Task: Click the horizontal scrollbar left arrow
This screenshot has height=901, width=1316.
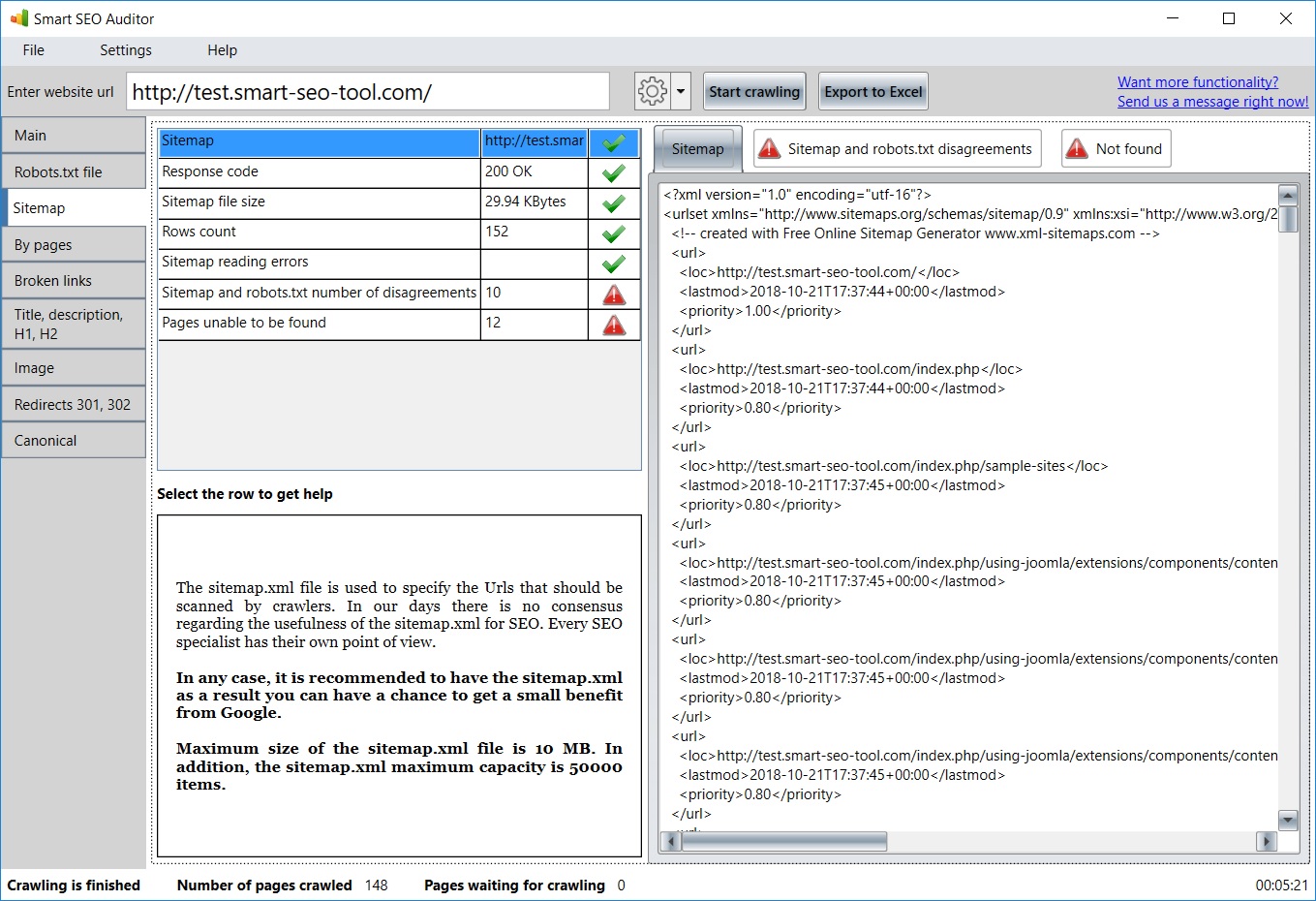Action: click(x=672, y=842)
